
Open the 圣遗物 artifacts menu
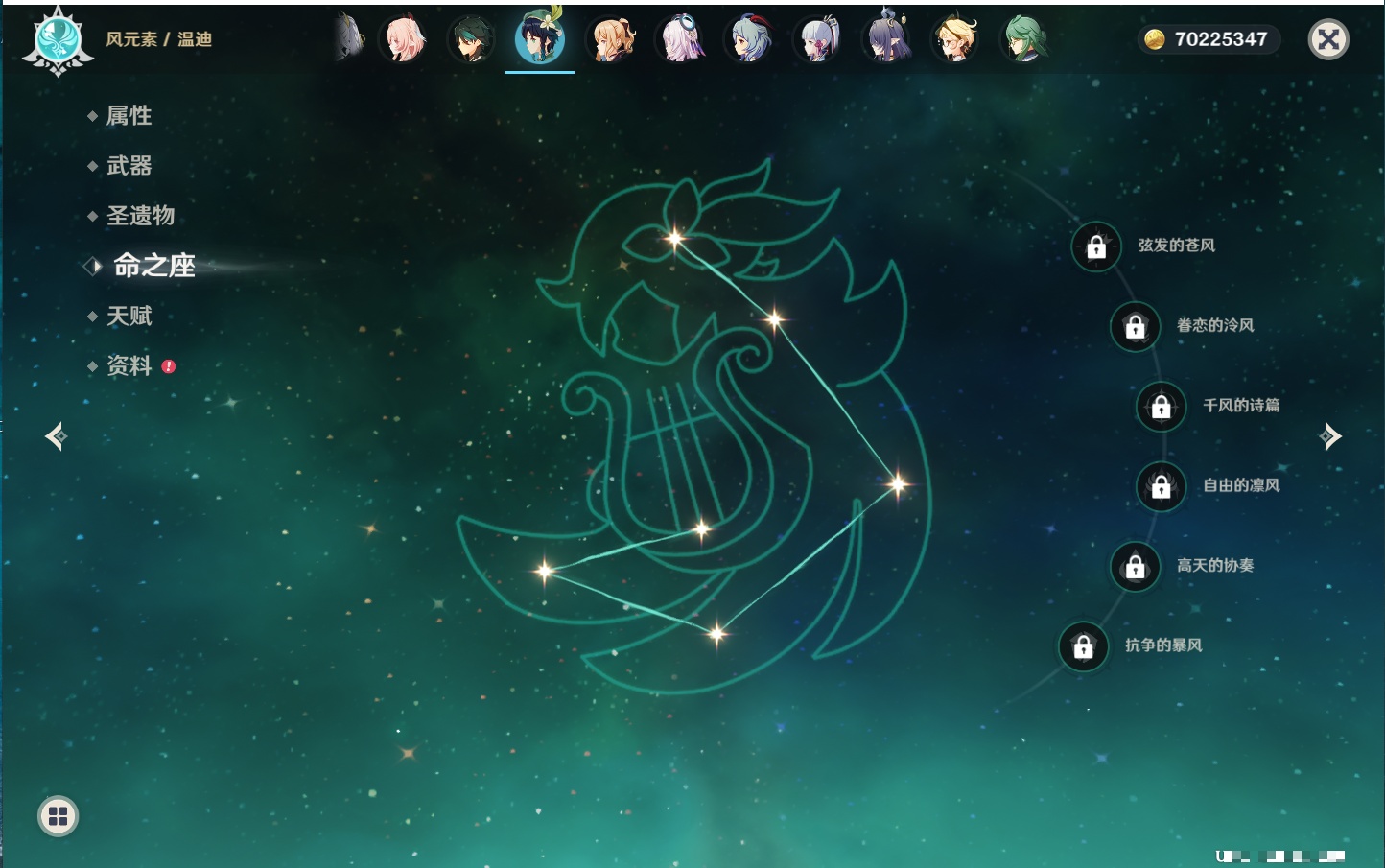(x=140, y=216)
